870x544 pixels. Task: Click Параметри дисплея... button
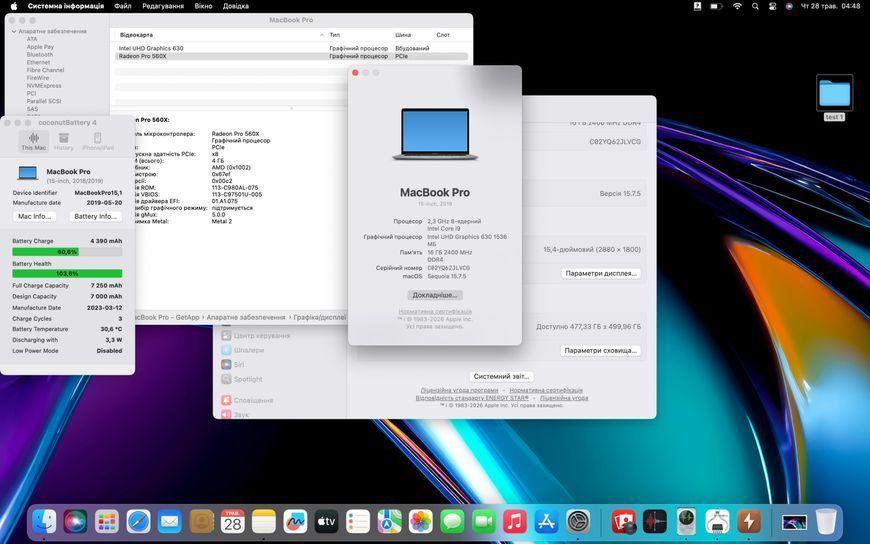[x=601, y=274]
